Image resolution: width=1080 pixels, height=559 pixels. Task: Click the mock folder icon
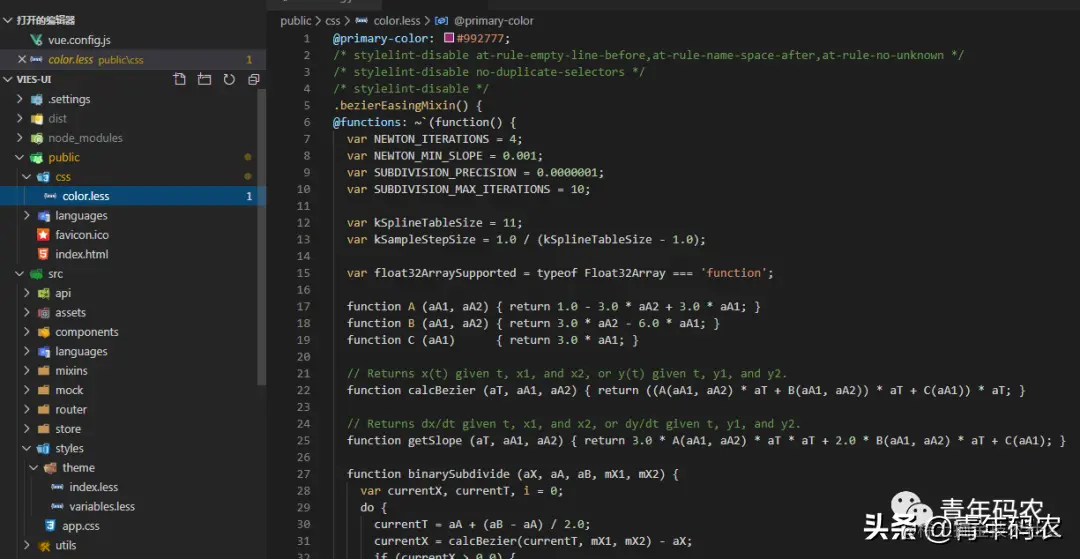click(x=43, y=390)
